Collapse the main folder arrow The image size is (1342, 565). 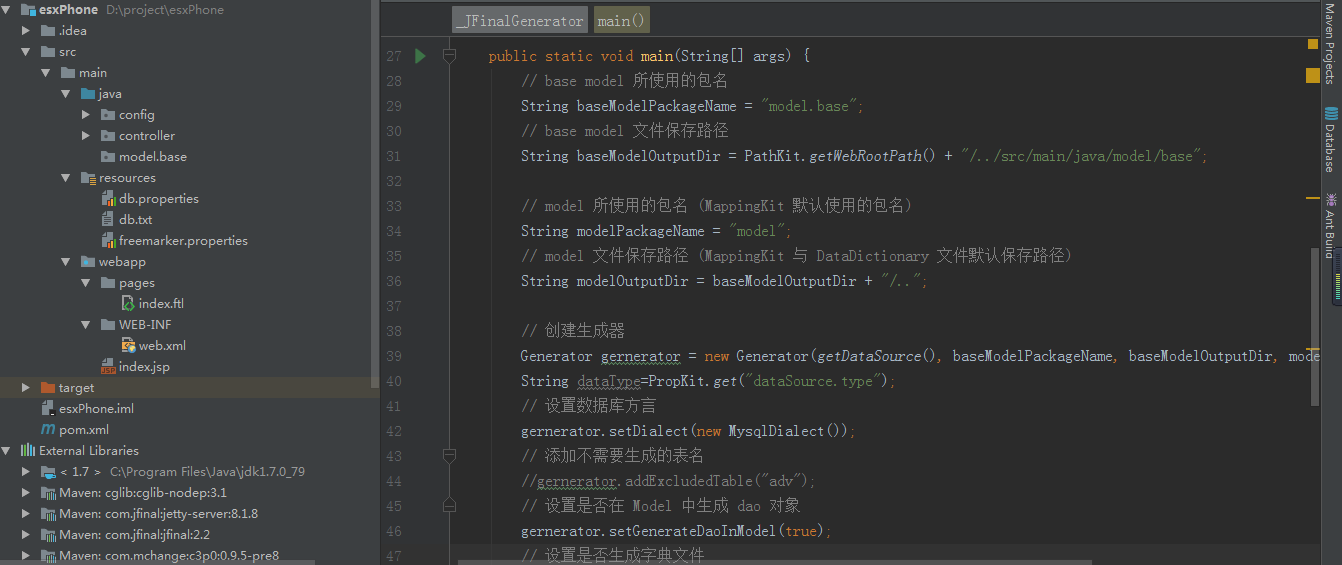46,72
